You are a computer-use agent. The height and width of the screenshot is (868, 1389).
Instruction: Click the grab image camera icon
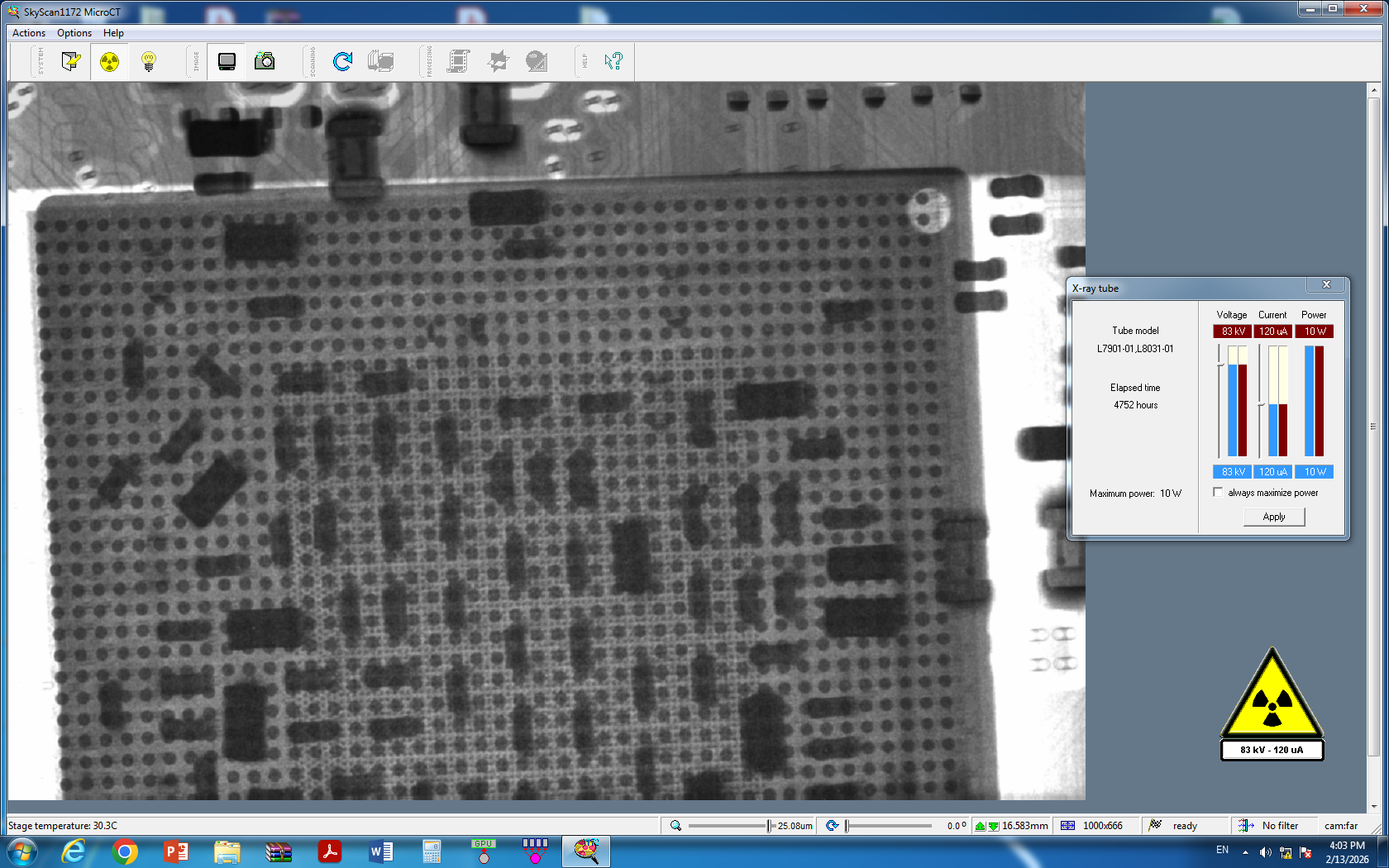(265, 61)
